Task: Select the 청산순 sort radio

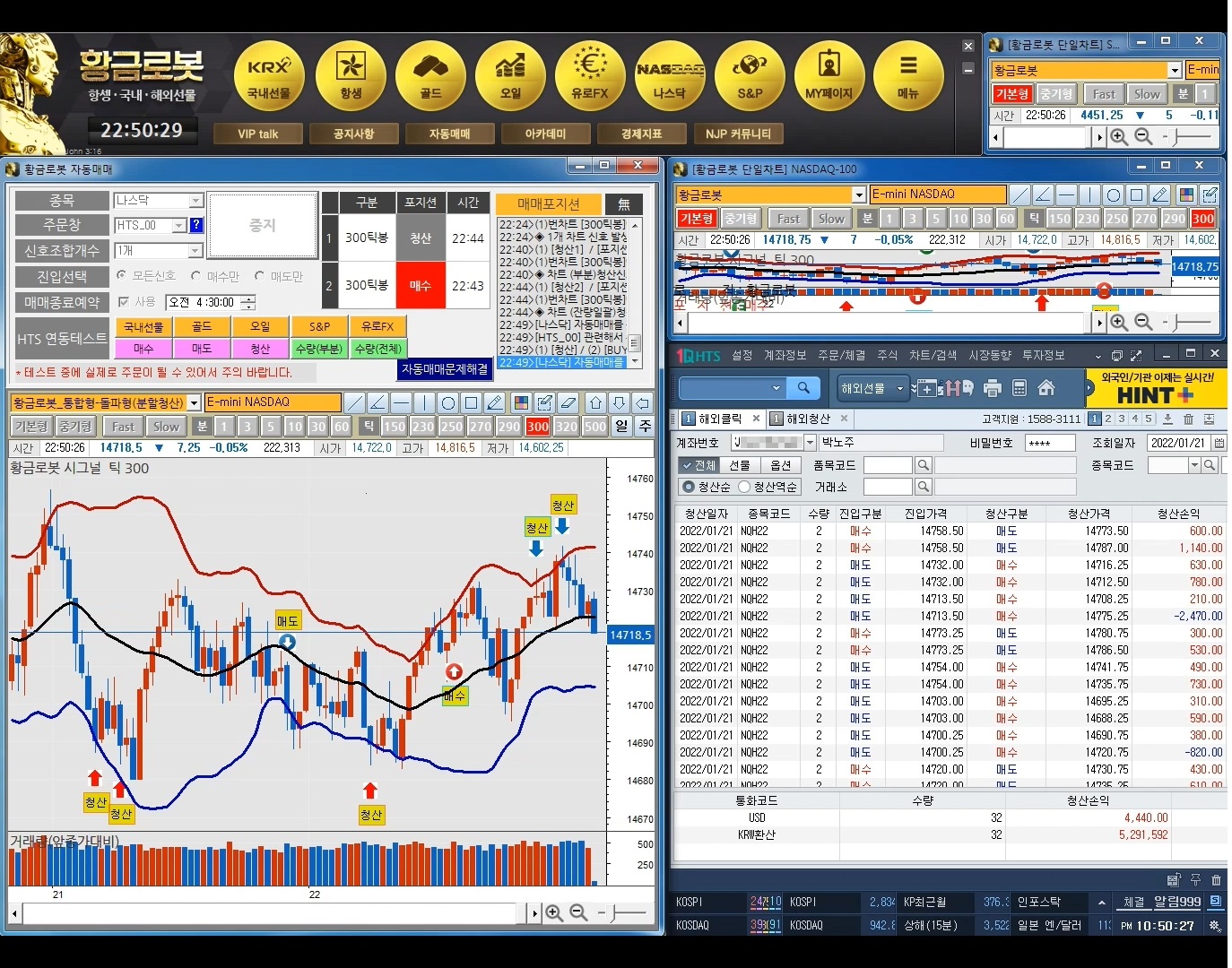Action: (689, 487)
